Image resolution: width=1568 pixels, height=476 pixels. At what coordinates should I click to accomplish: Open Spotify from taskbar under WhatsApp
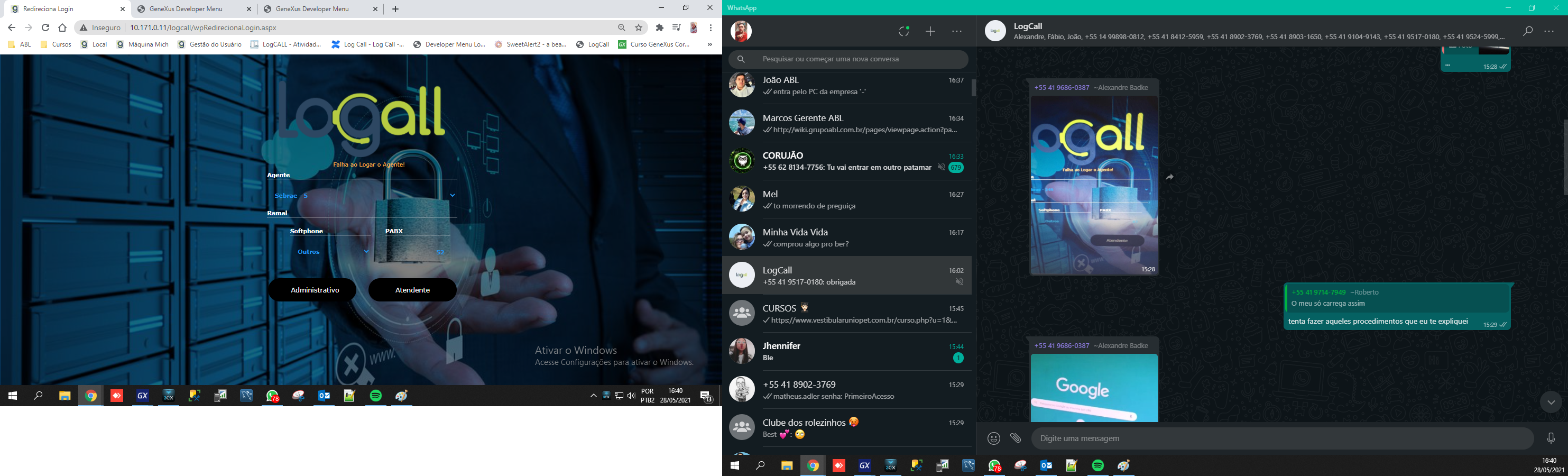point(1097,465)
